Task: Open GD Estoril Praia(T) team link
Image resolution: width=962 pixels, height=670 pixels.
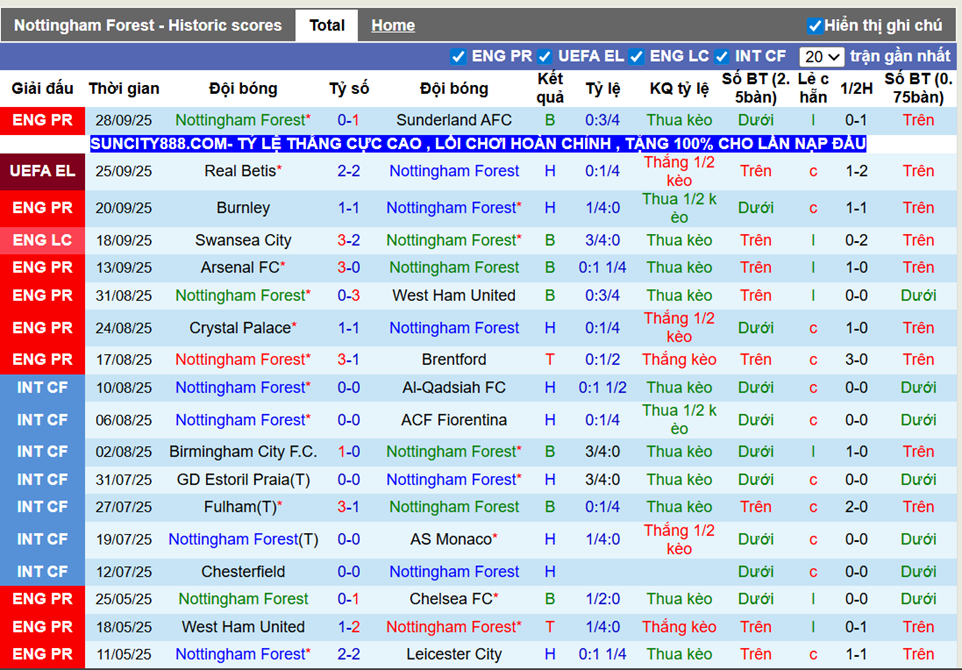Action: [243, 480]
